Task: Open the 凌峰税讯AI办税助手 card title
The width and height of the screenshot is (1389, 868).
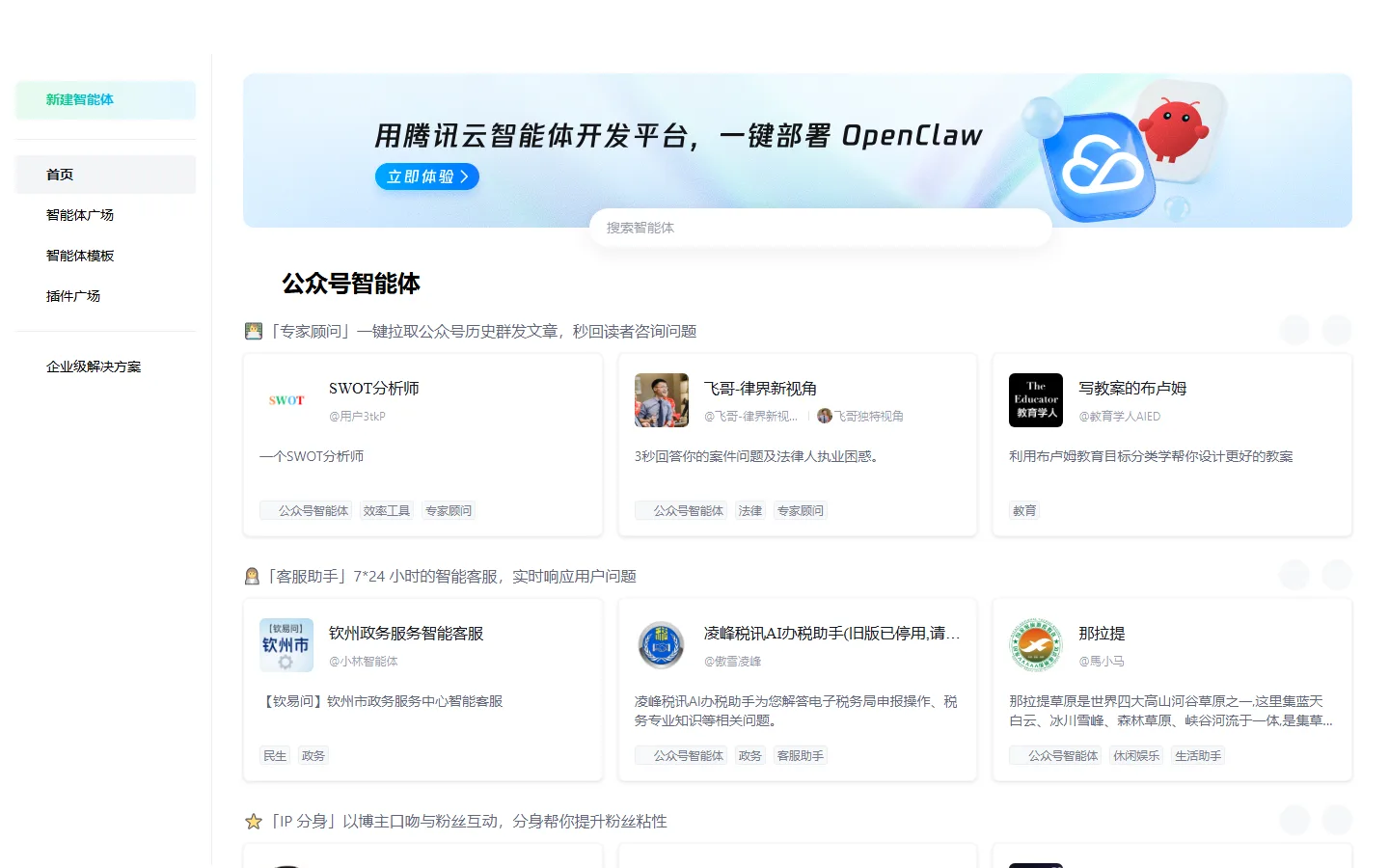Action: [x=831, y=634]
